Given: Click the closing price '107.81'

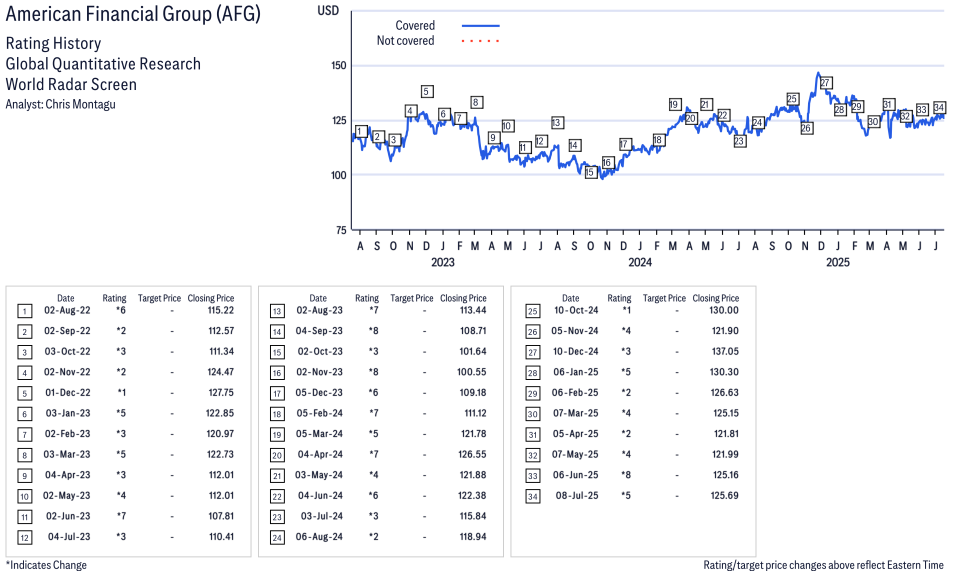Looking at the screenshot, I should pyautogui.click(x=221, y=516).
